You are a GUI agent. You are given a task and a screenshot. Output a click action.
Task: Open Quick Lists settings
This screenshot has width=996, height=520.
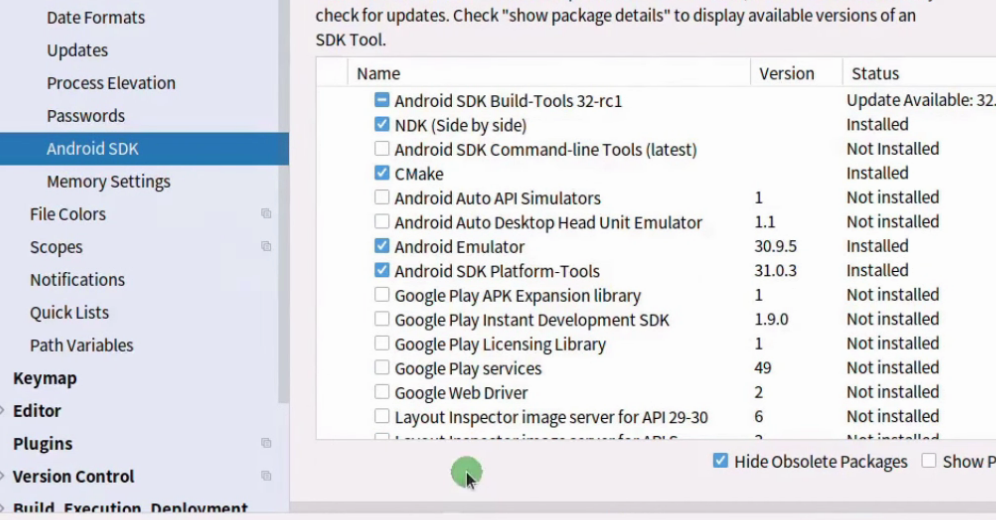tap(69, 313)
